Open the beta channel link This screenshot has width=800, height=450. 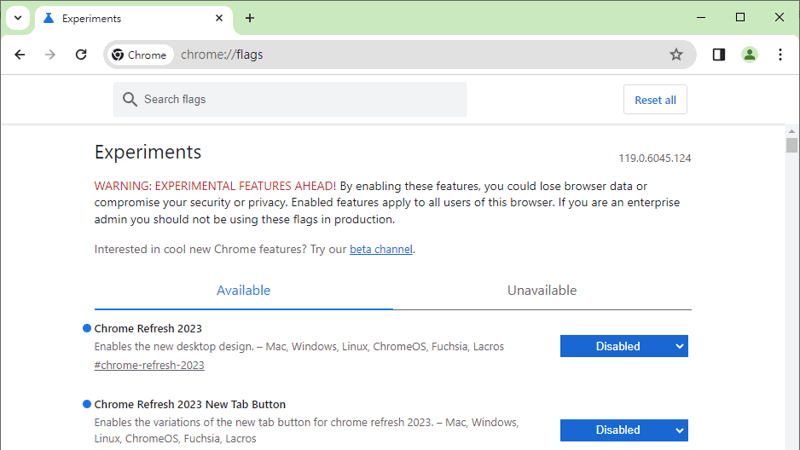pyautogui.click(x=381, y=249)
